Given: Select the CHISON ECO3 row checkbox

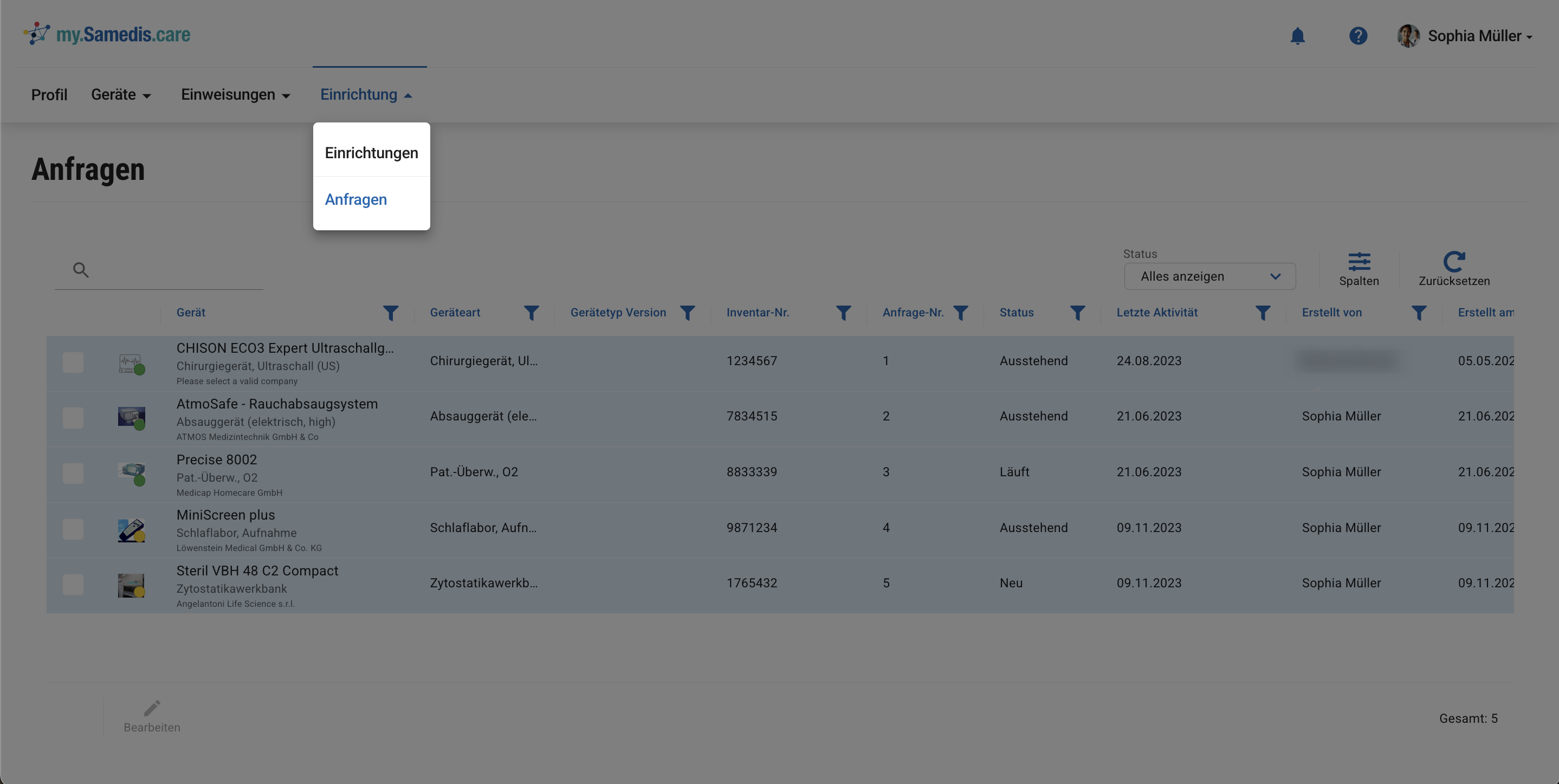Looking at the screenshot, I should pyautogui.click(x=73, y=362).
